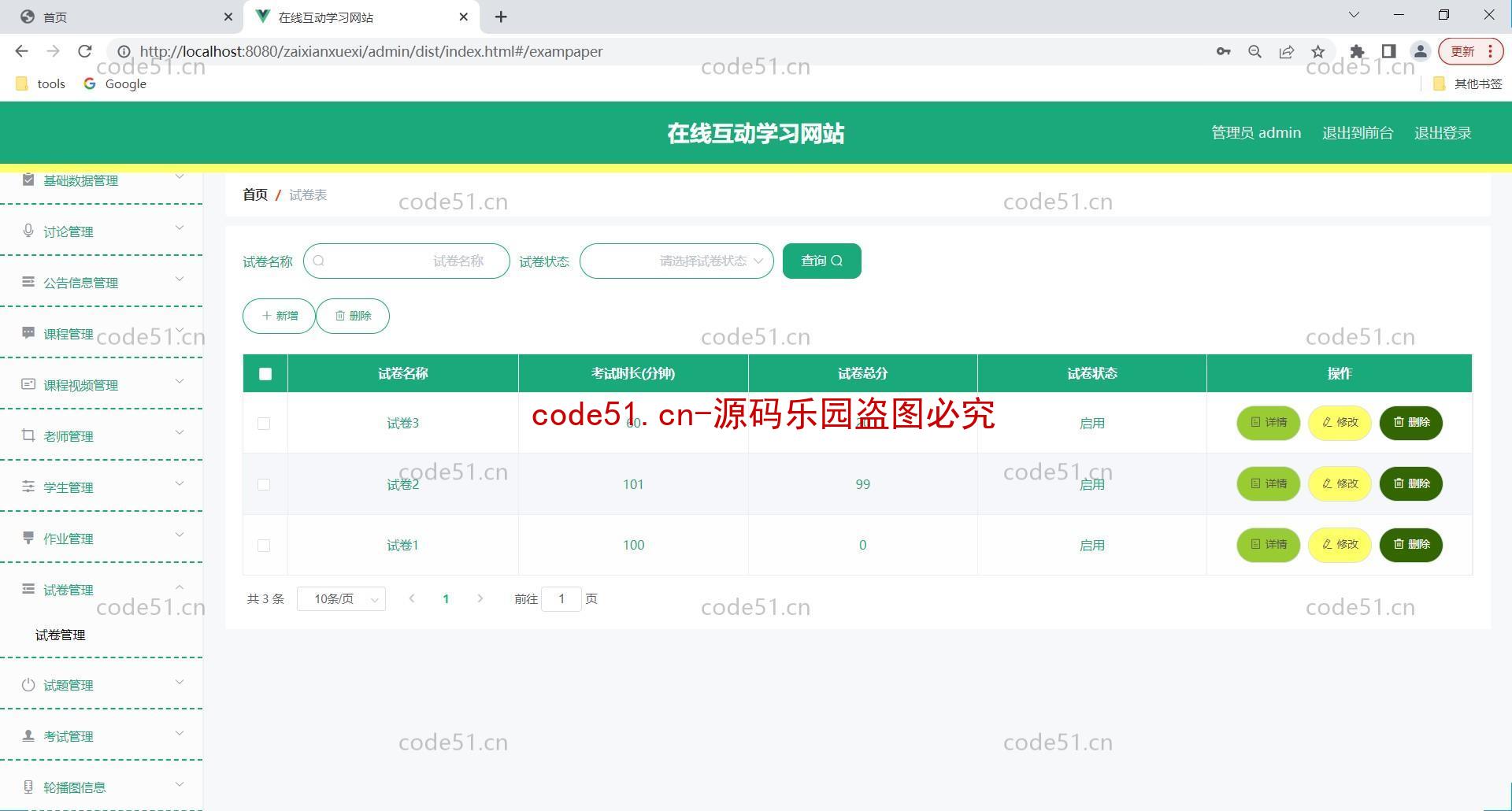The image size is (1512, 811).
Task: Open the browser side panel icon
Action: (1388, 51)
